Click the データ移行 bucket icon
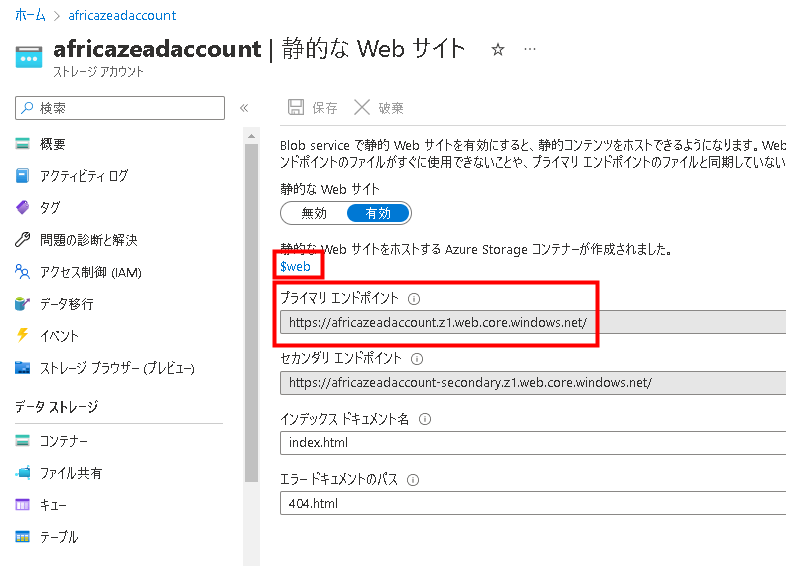 point(23,304)
